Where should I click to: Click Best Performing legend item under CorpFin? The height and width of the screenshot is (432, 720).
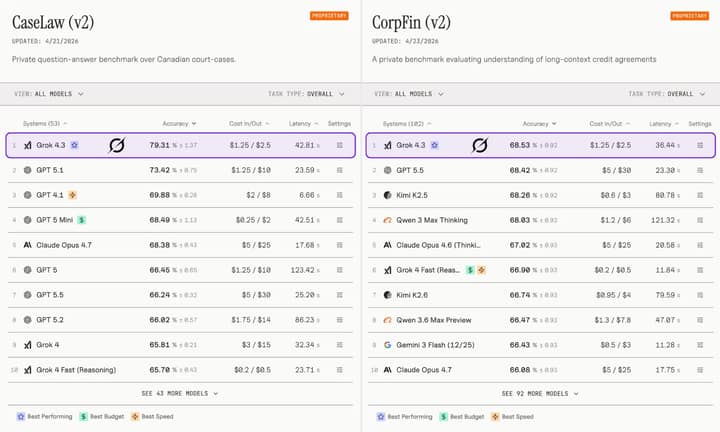(x=405, y=416)
